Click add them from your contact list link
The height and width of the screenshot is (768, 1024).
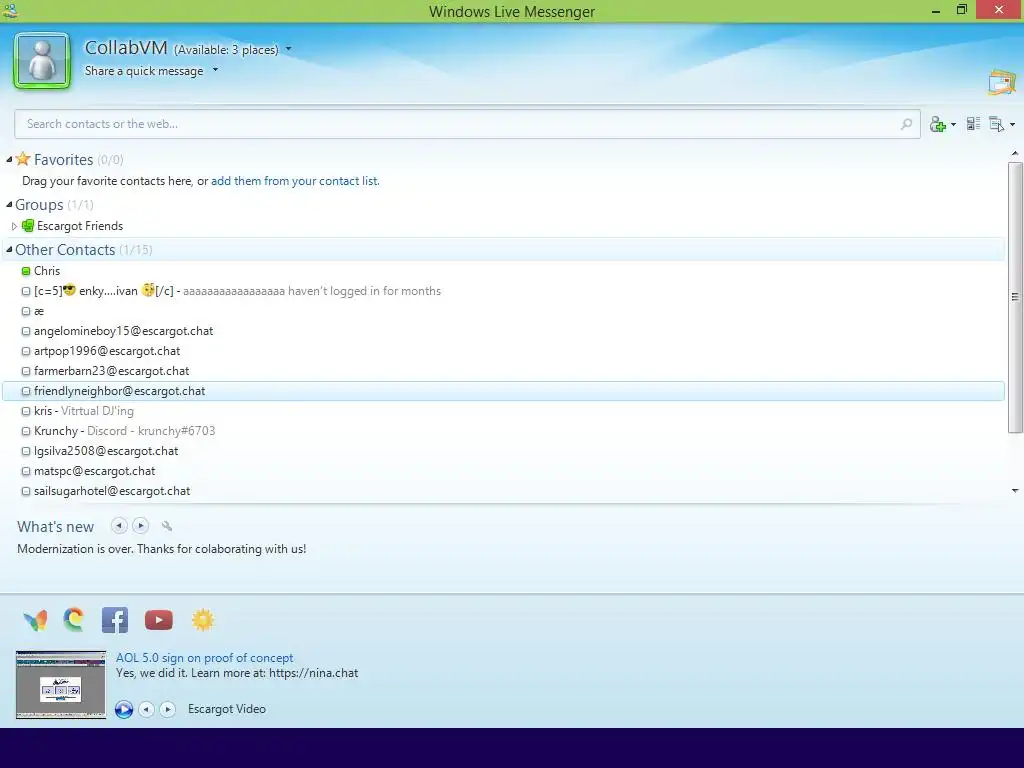[295, 181]
